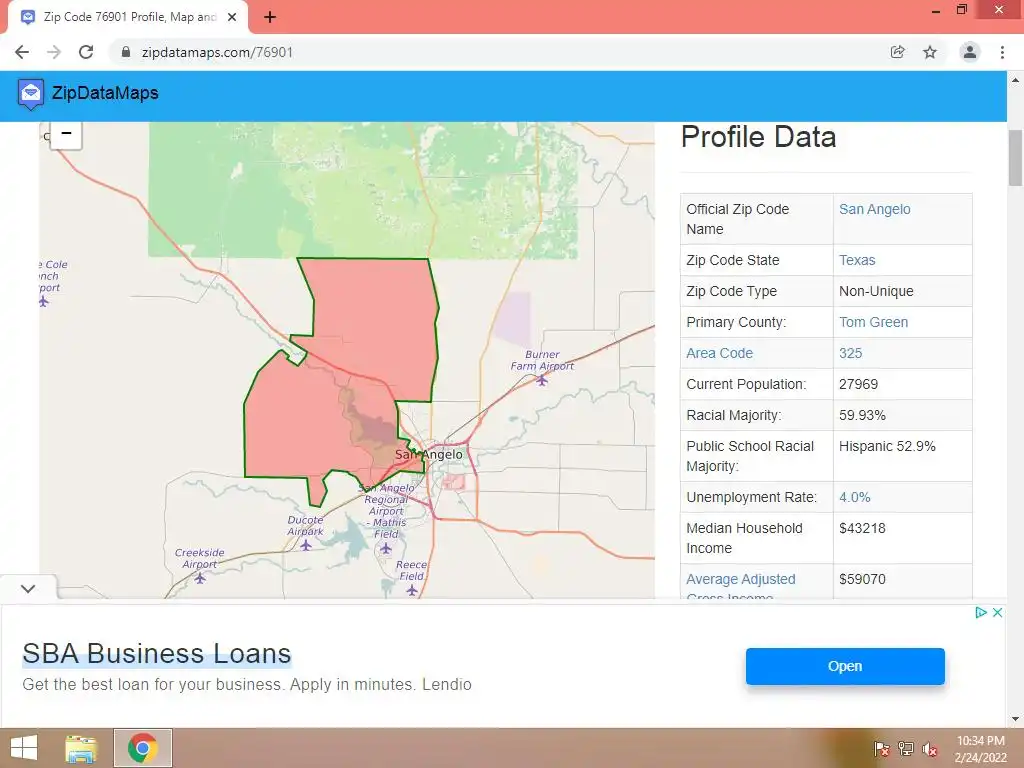Open Chrome profile avatar menu
This screenshot has width=1024, height=768.
tap(970, 52)
